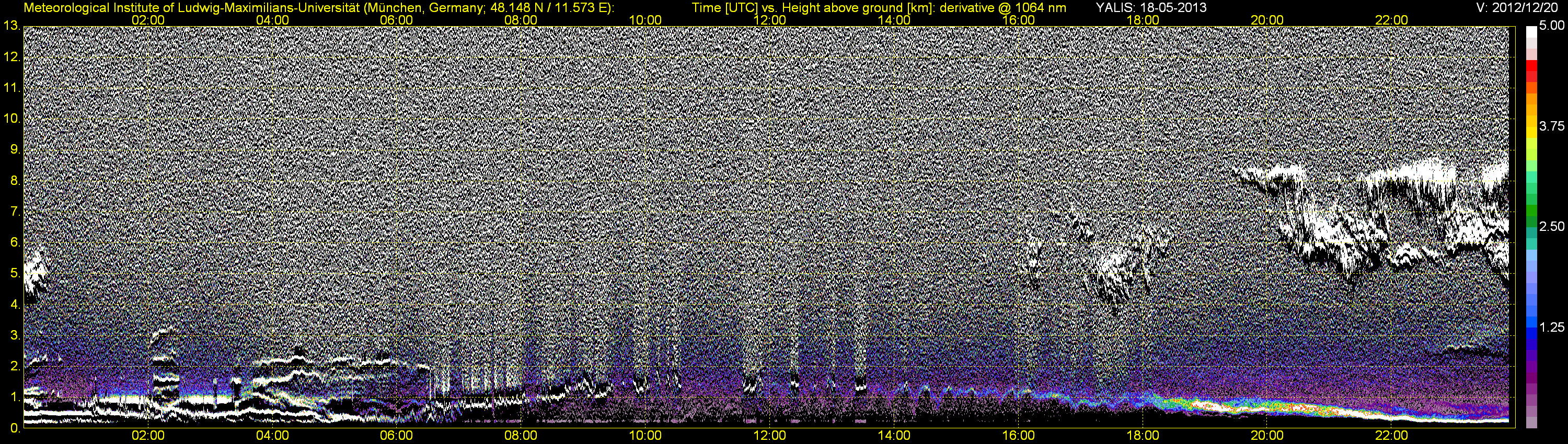Screen dimensions: 1568x444
Task: Click the 18:00 label on the top time axis
Action: coord(1143,20)
